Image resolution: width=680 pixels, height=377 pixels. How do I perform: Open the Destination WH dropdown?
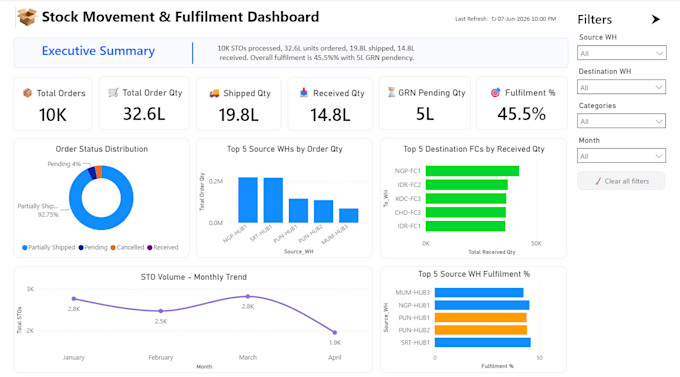click(x=621, y=88)
